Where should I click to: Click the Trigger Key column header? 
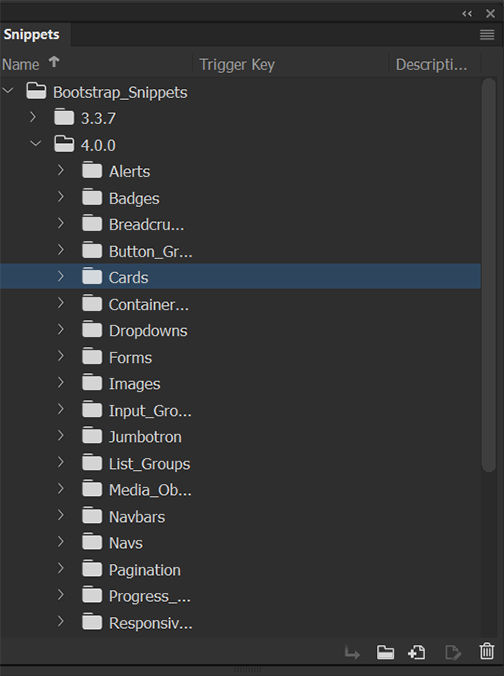[237, 65]
